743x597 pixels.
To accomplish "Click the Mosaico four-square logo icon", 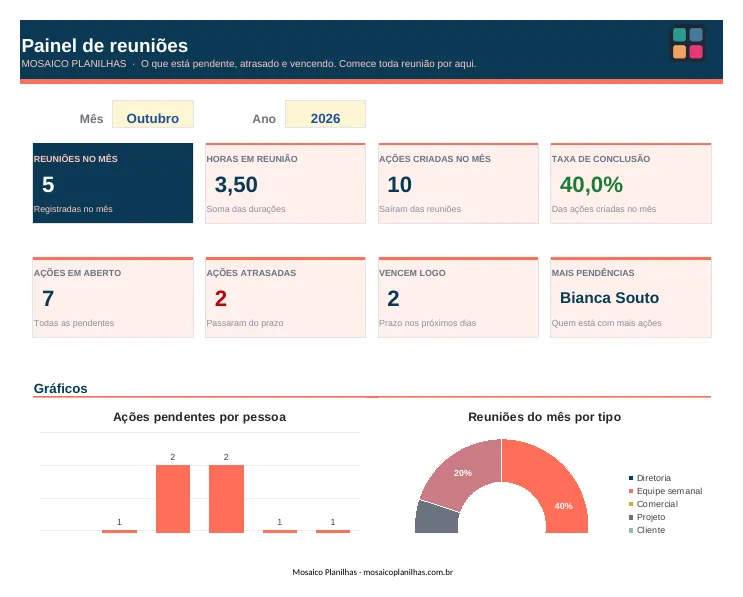I will pos(687,43).
